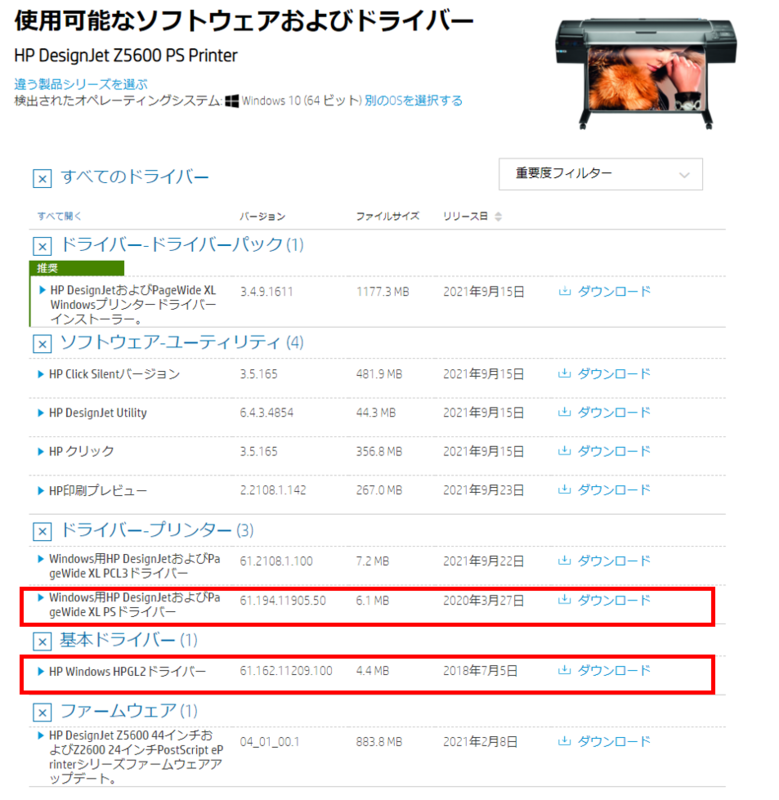Expand the HP Windows HPGL2ドライバー row triangle
Viewport: 779px width, 800px height.
[41, 671]
